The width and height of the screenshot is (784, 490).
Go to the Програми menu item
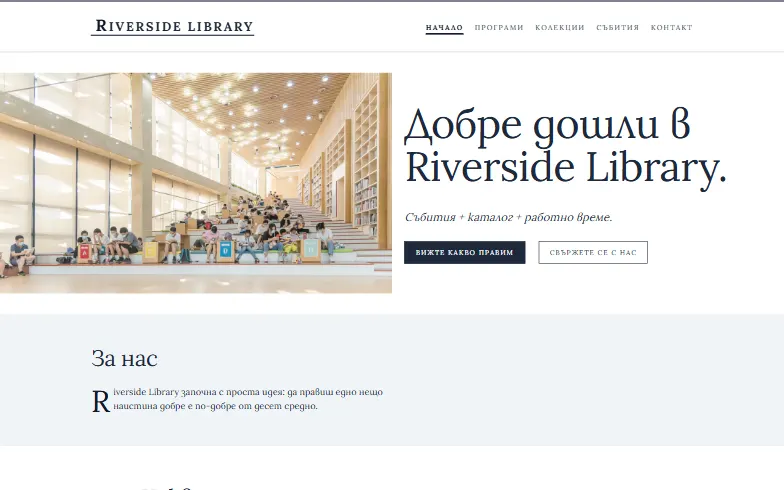(x=498, y=28)
